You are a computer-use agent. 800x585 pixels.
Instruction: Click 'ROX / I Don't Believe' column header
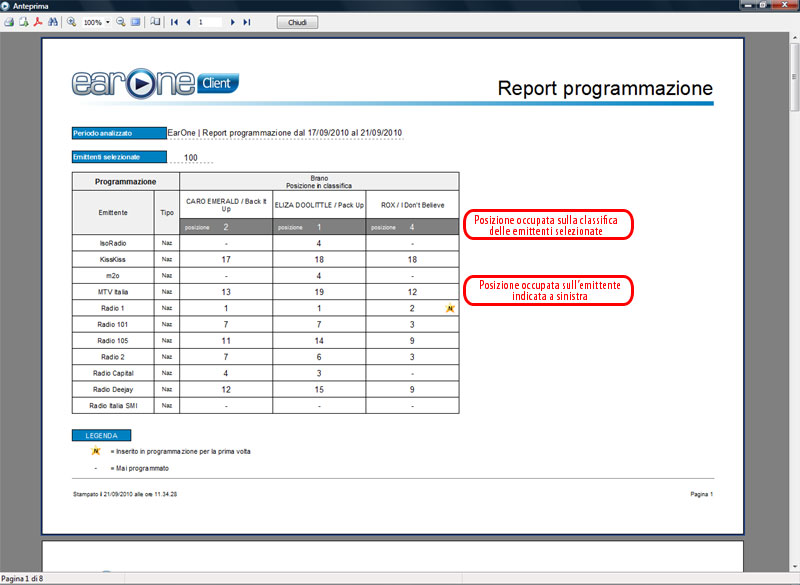[x=412, y=205]
